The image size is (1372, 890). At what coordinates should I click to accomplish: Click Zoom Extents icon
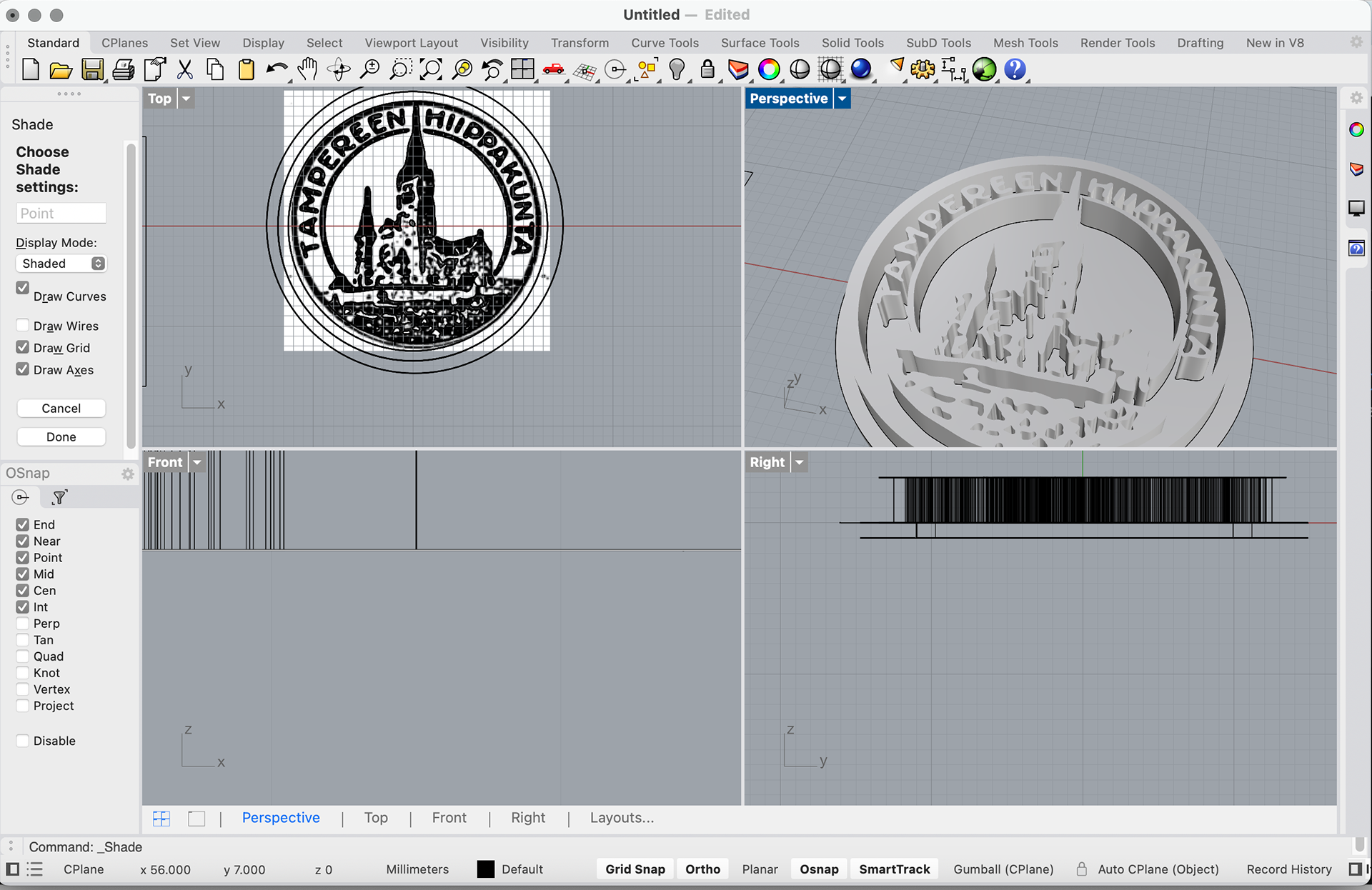431,69
